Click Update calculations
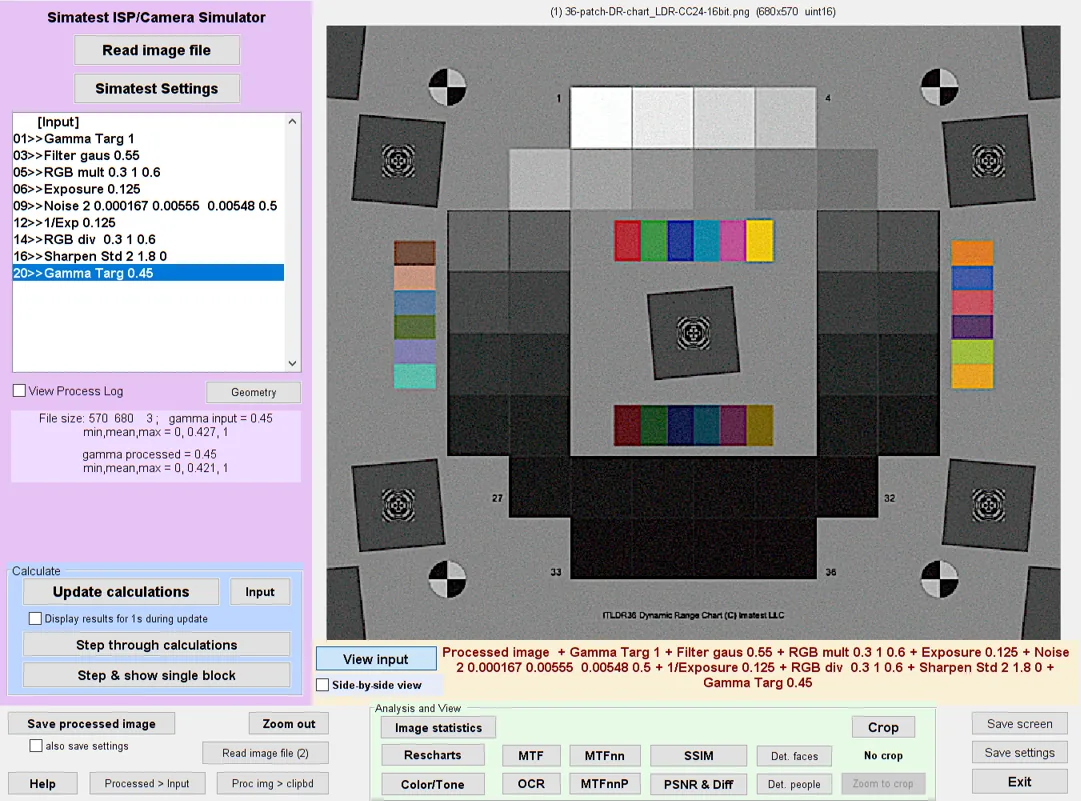The width and height of the screenshot is (1081, 801). pyautogui.click(x=121, y=592)
